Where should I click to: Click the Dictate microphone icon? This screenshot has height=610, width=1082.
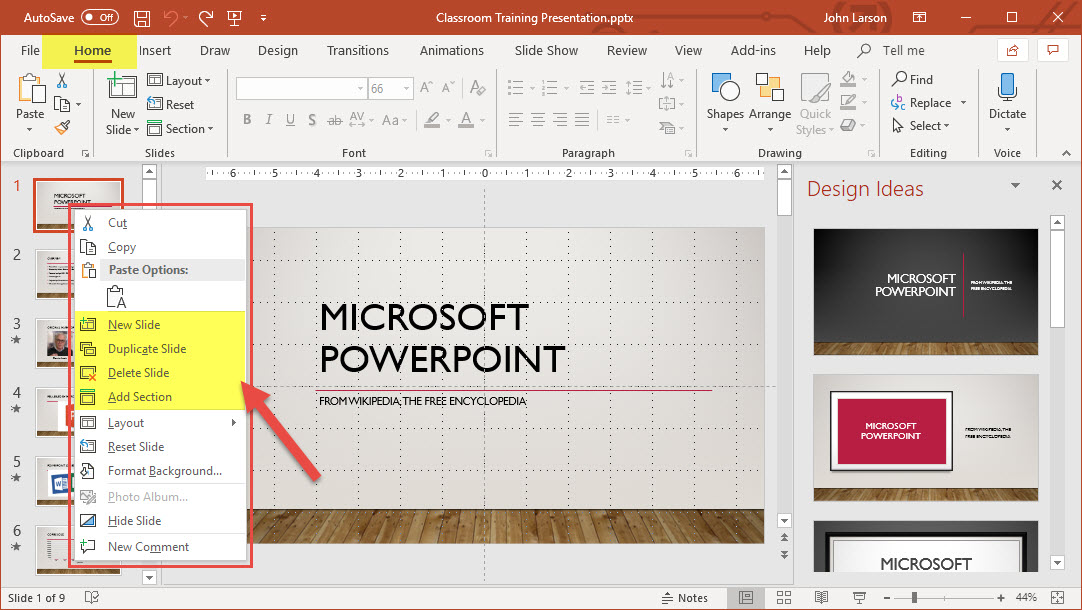1007,88
